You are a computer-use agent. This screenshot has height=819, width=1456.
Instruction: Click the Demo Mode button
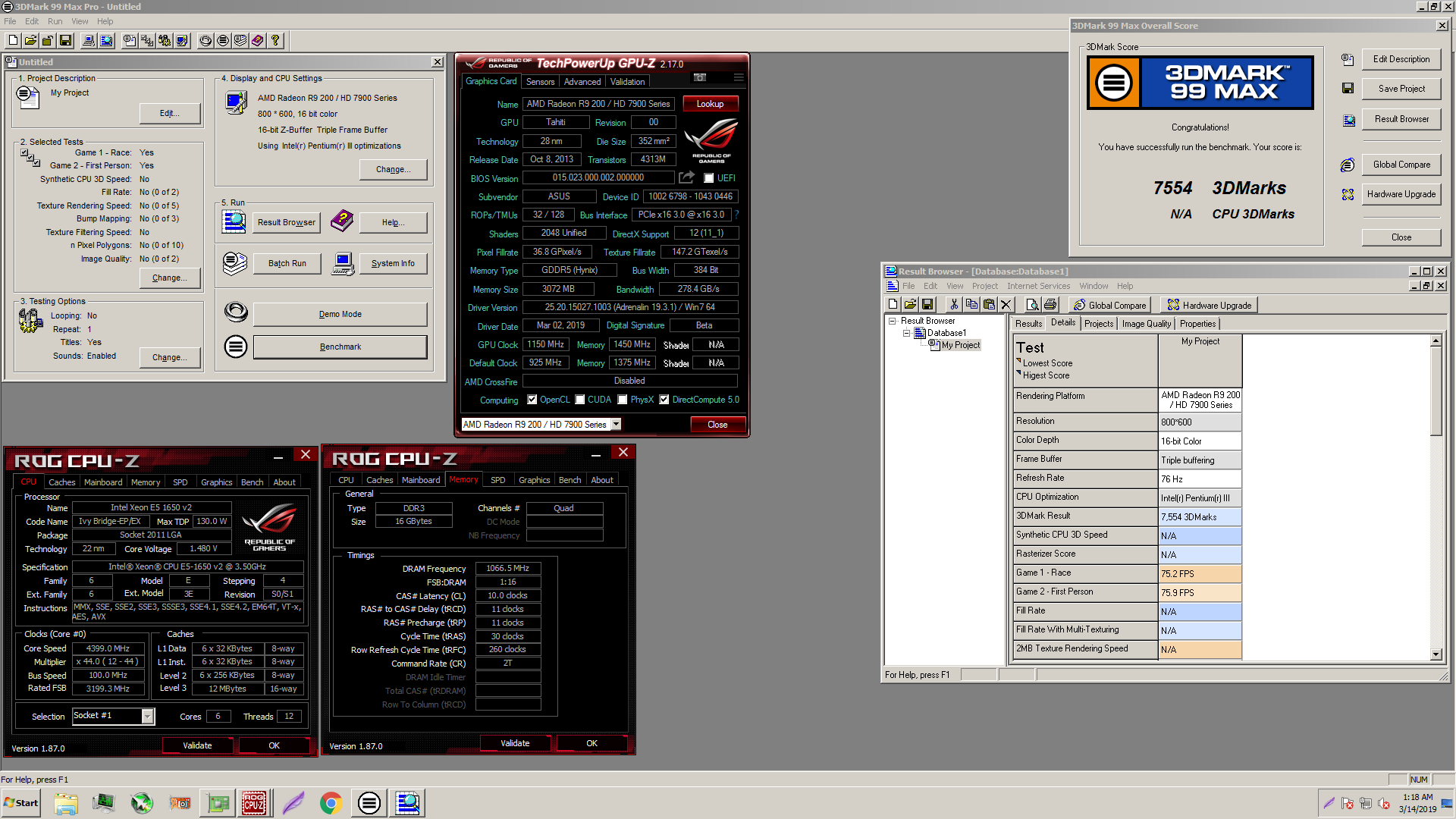click(x=340, y=314)
